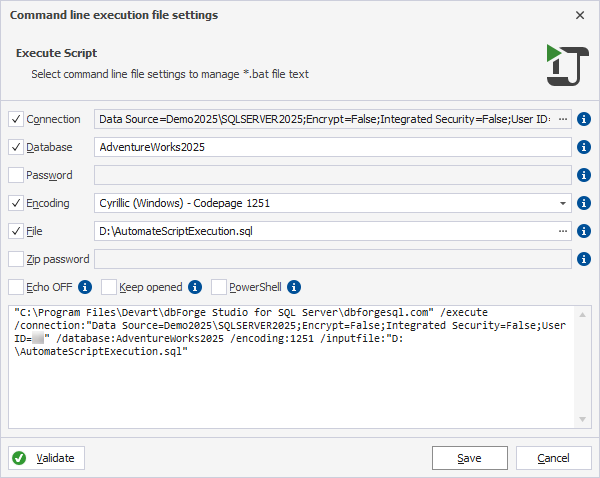Enable the PowerShell checkbox

click(218, 287)
